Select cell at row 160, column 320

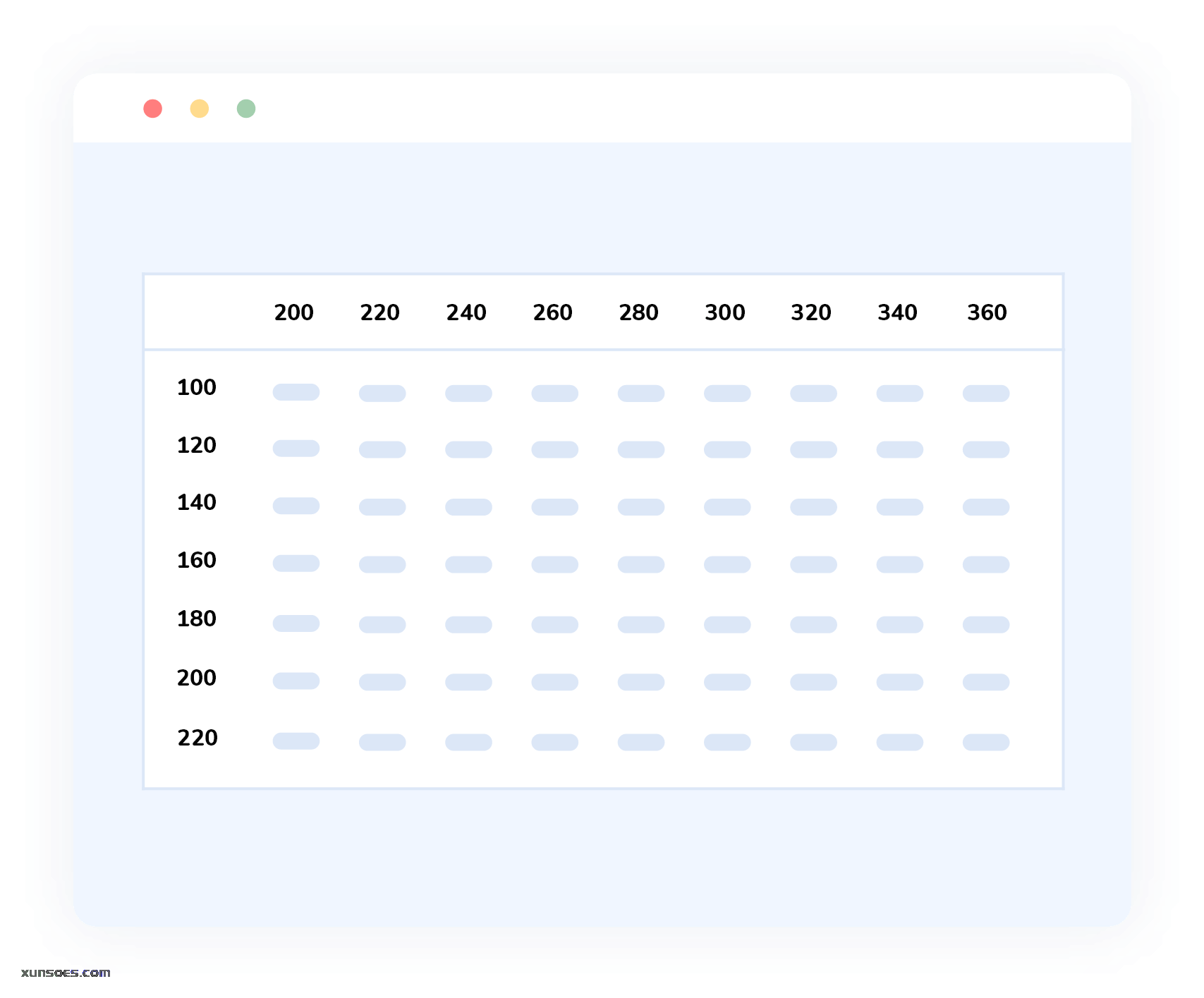coord(813,564)
